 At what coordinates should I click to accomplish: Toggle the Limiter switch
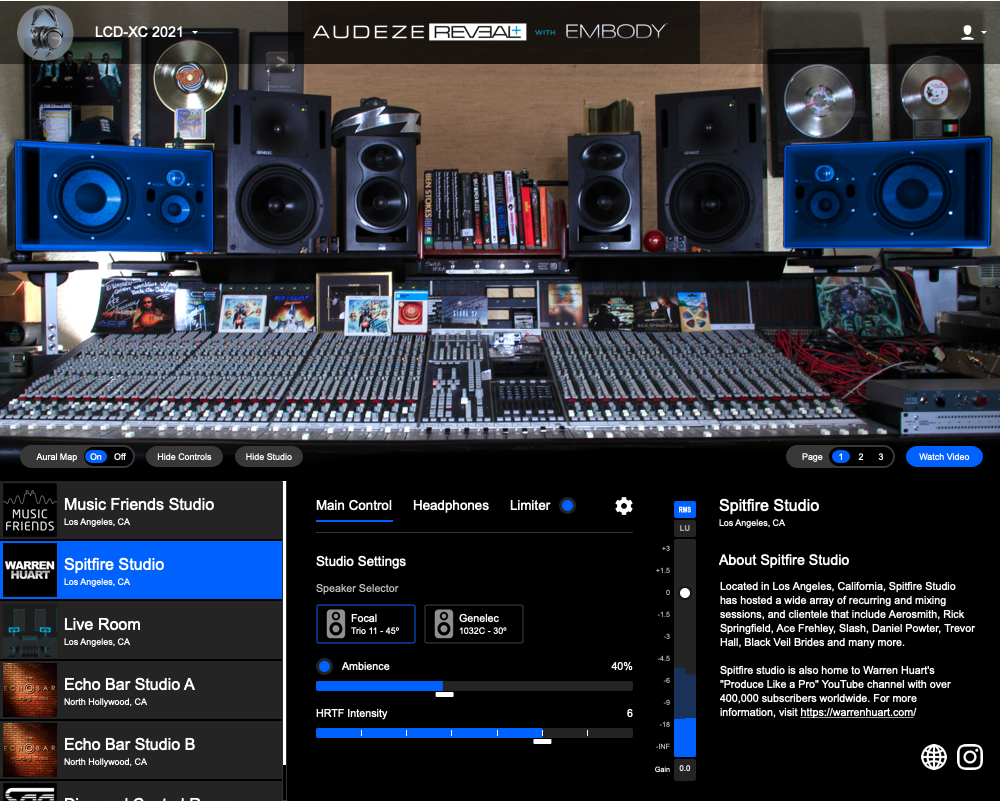(568, 506)
